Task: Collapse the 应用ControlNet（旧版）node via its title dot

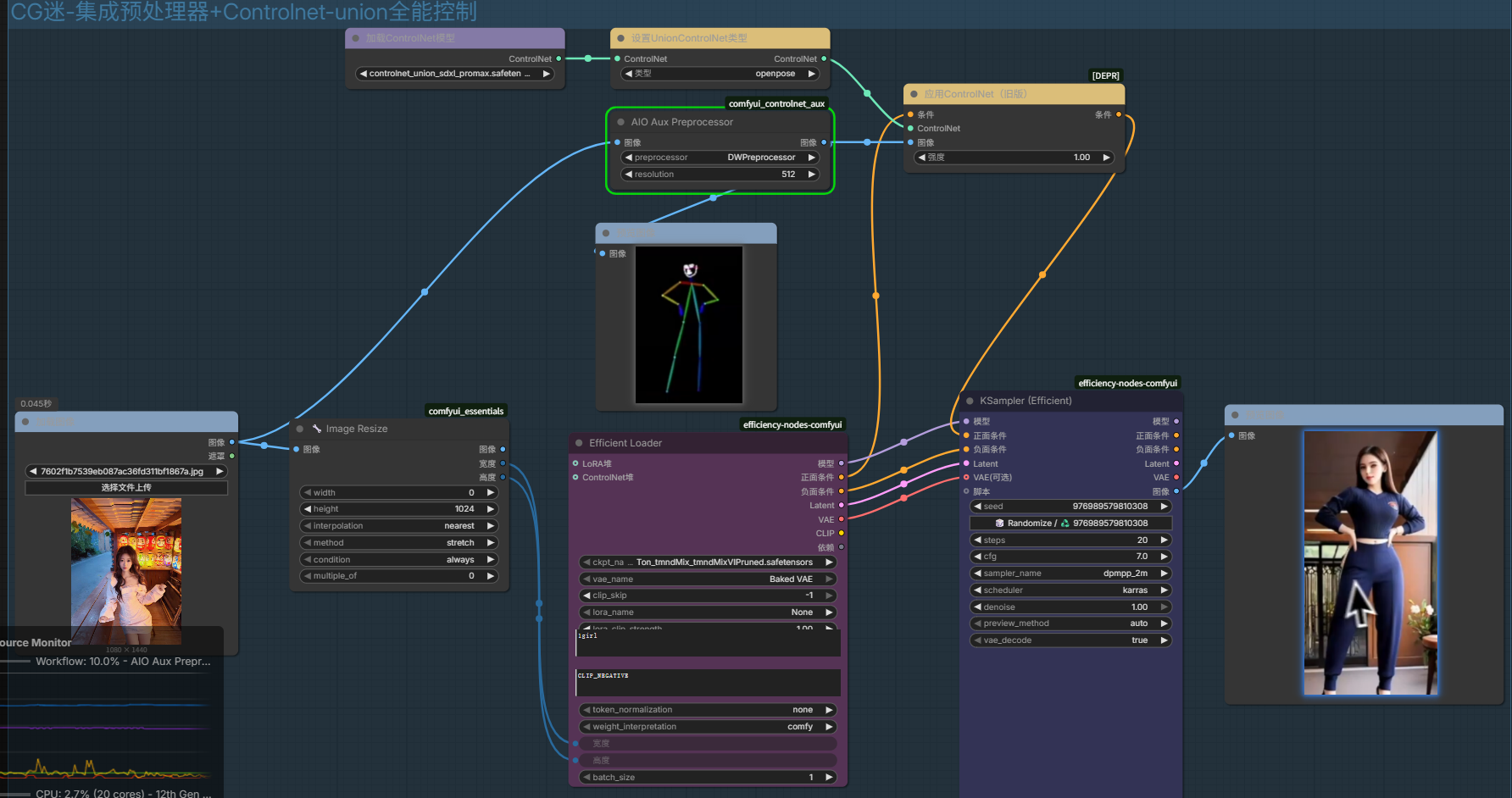Action: 914,94
